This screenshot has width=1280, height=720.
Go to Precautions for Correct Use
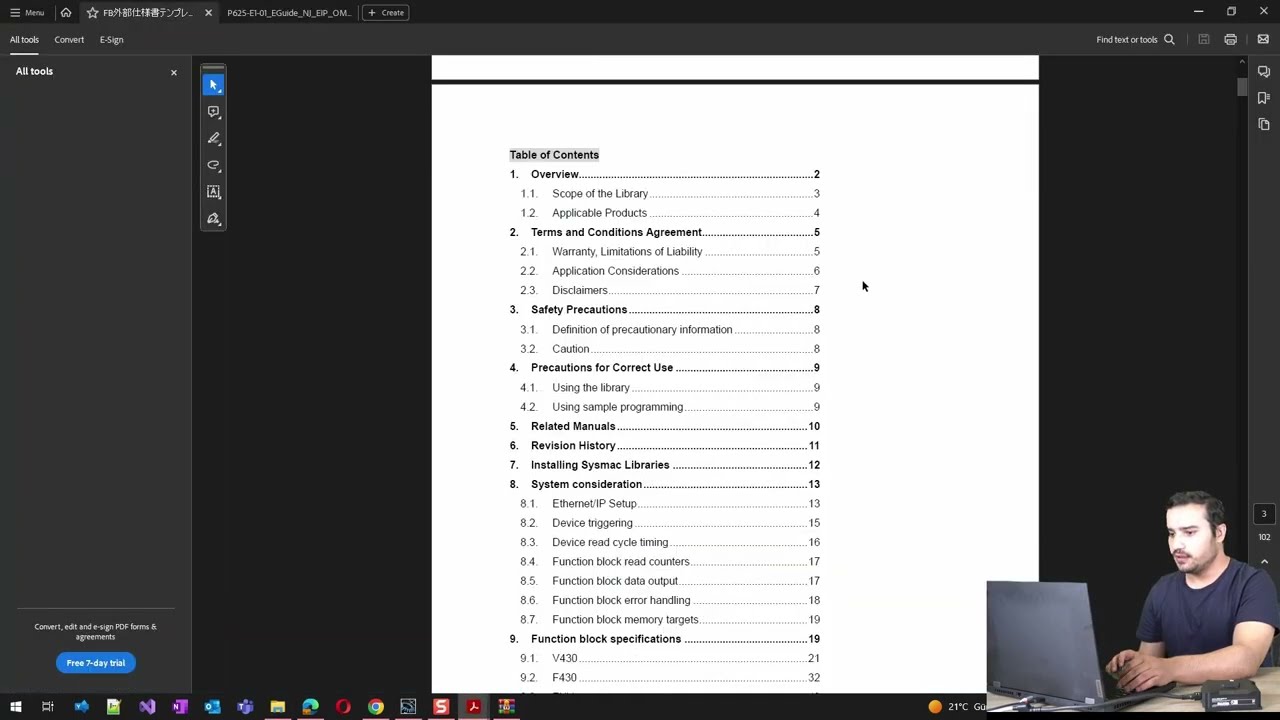(664, 368)
